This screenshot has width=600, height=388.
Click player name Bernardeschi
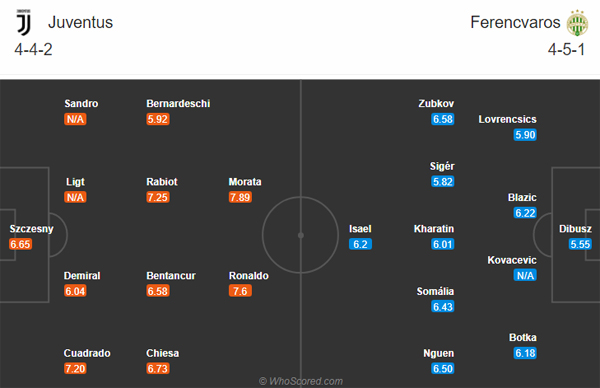pos(178,103)
